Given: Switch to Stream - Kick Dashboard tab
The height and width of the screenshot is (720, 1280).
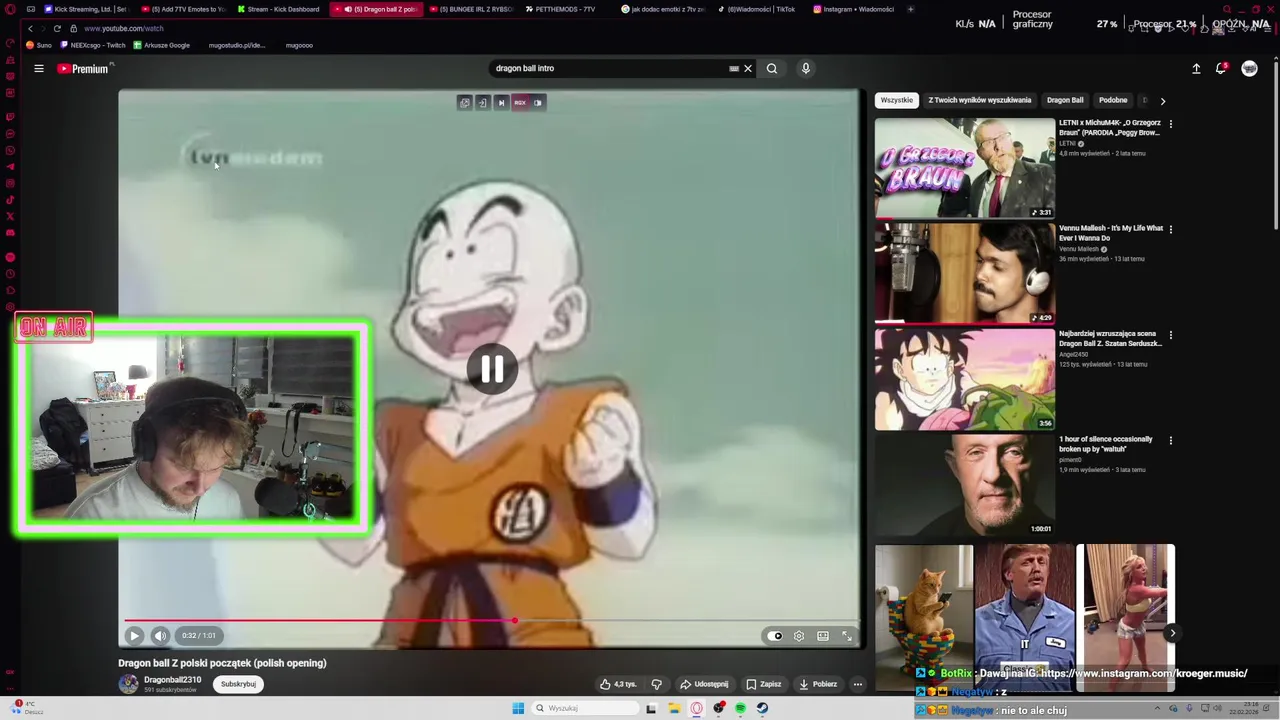Looking at the screenshot, I should click(279, 9).
